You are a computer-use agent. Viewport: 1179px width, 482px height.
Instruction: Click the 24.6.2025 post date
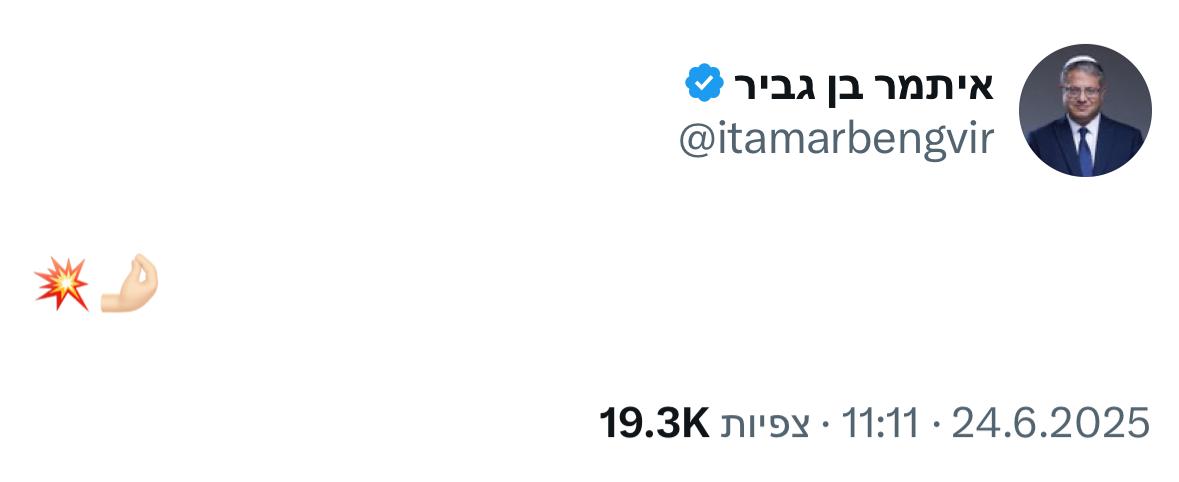click(1050, 424)
